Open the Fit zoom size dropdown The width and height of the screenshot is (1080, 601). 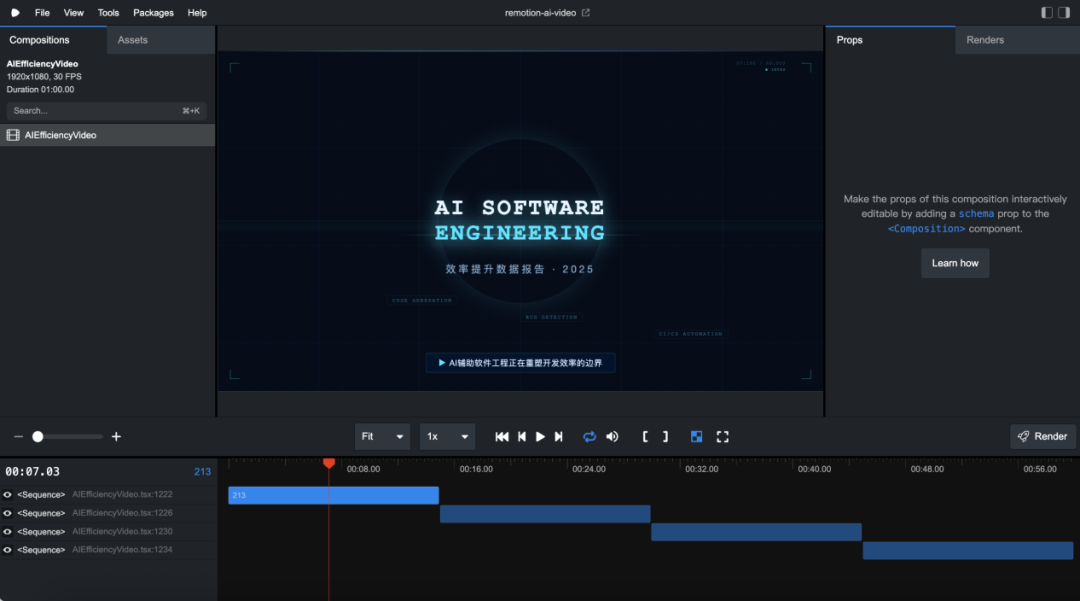(x=383, y=437)
